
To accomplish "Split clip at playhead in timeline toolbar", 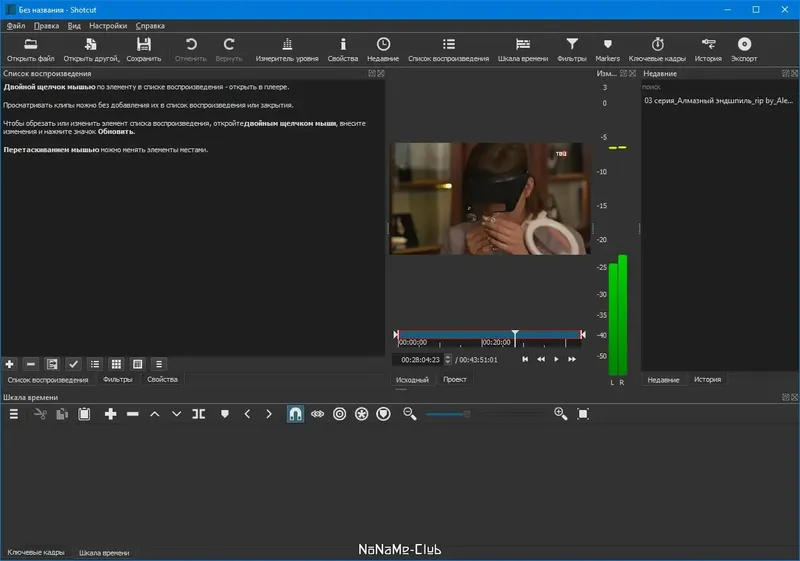I will 198,414.
